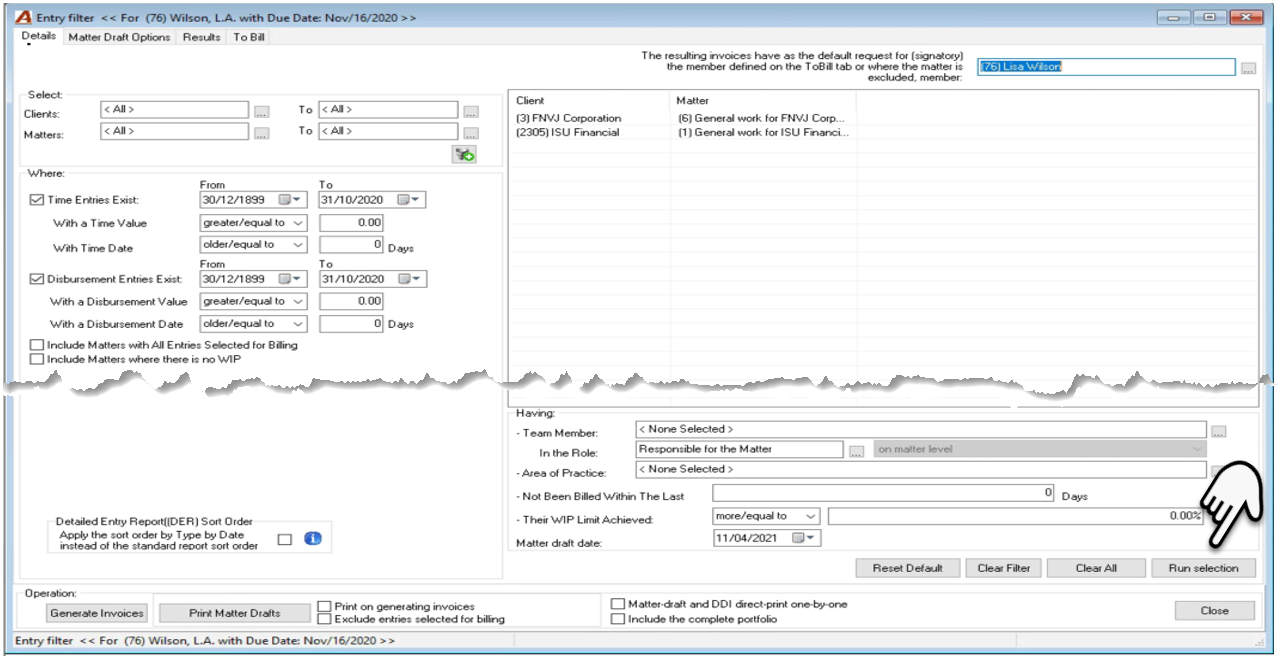1277x660 pixels.
Task: Click the blue info icon for DER sort order
Action: (x=312, y=539)
